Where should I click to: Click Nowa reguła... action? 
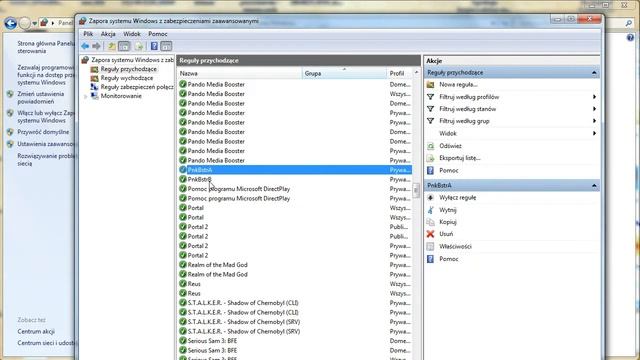[458, 84]
